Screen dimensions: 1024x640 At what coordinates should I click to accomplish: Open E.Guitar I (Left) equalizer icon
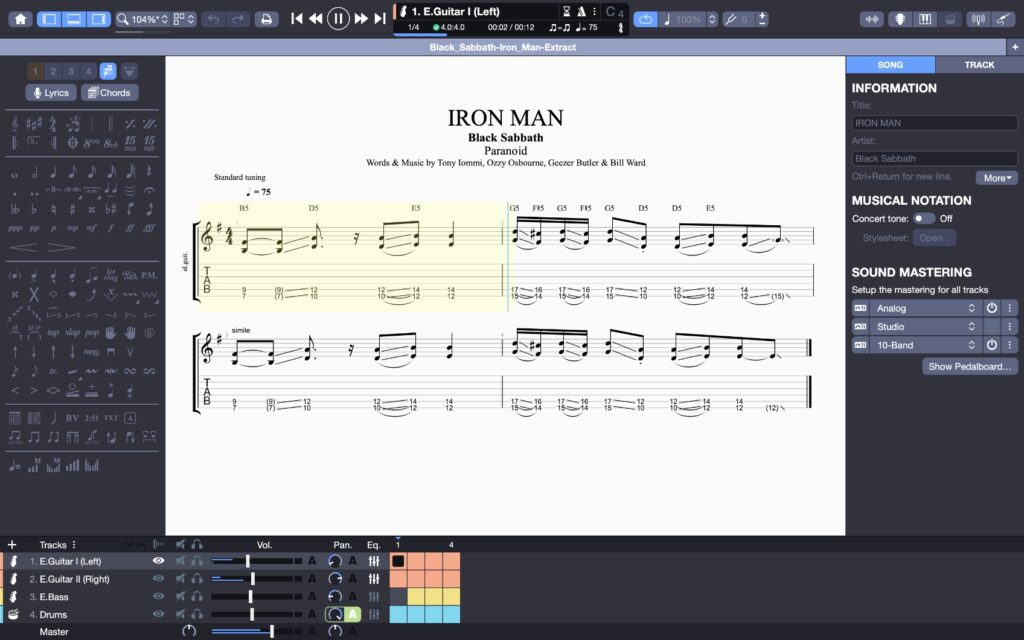pyautogui.click(x=374, y=561)
